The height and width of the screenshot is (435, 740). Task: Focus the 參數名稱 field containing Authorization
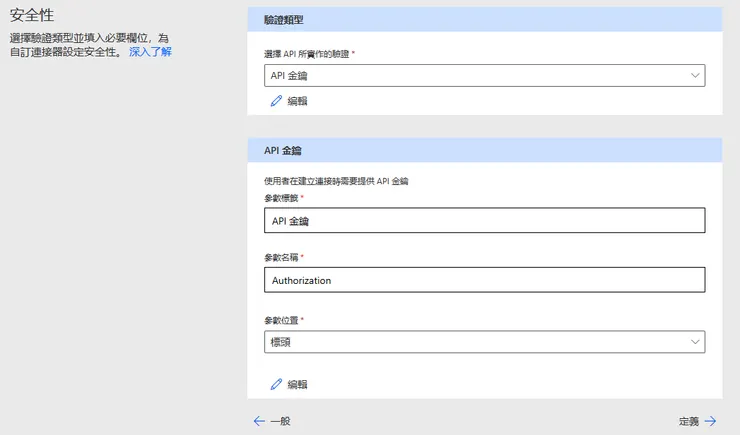point(485,280)
